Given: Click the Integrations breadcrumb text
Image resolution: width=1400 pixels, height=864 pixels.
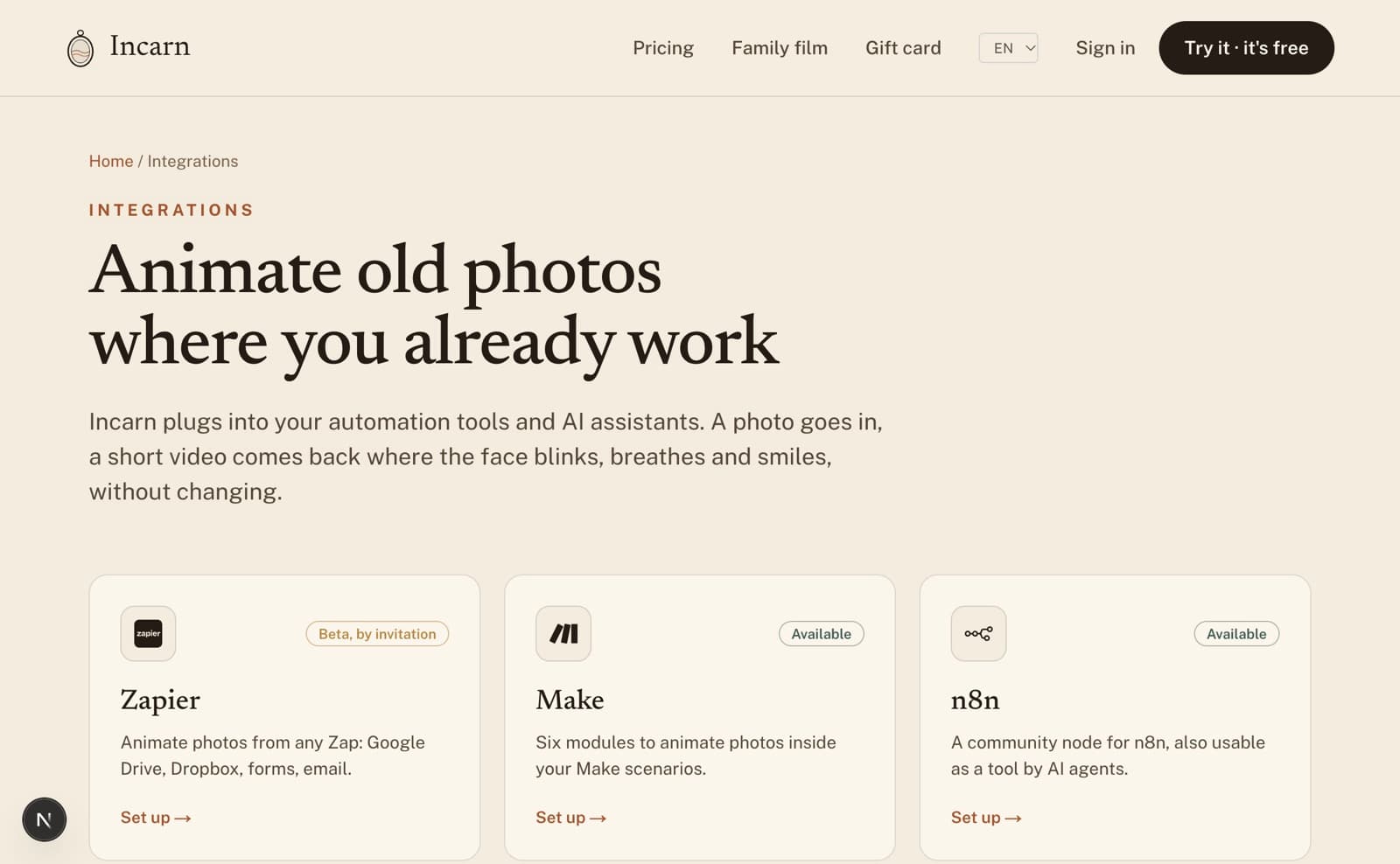Looking at the screenshot, I should (x=192, y=161).
